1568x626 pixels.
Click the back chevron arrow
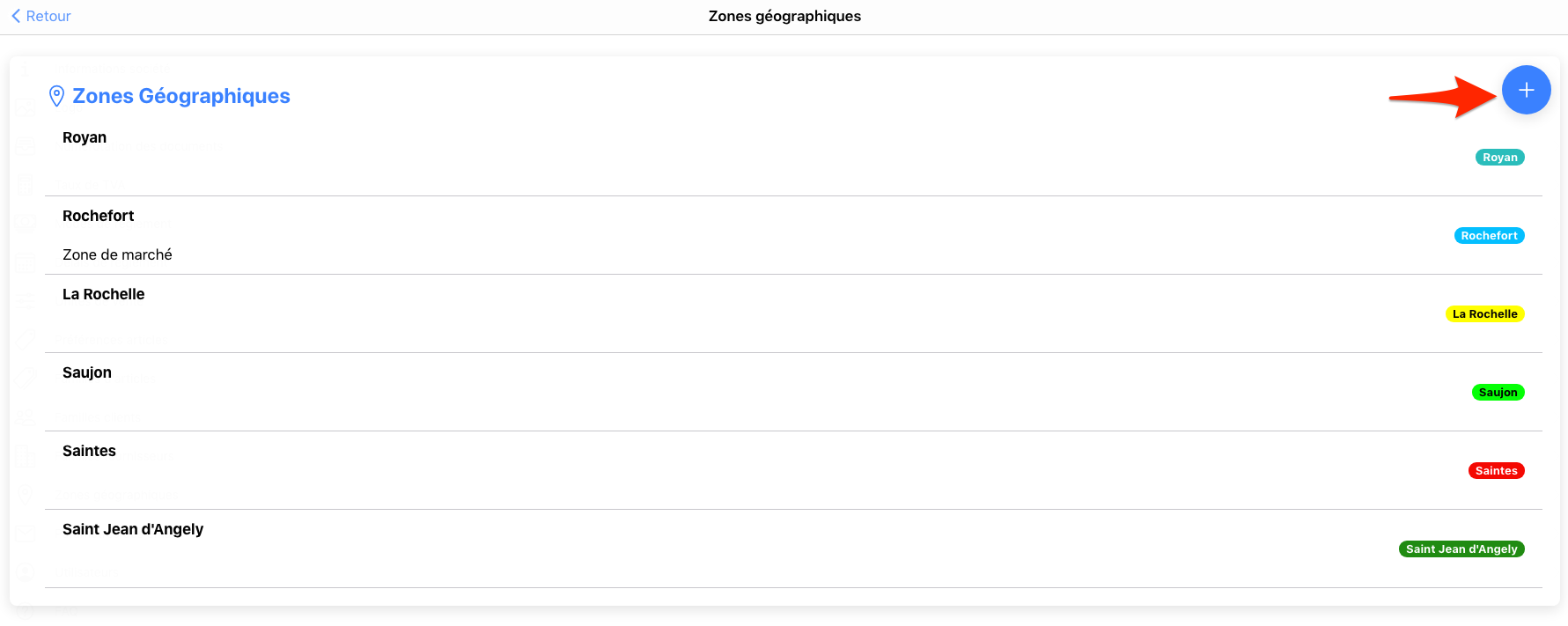pyautogui.click(x=16, y=16)
